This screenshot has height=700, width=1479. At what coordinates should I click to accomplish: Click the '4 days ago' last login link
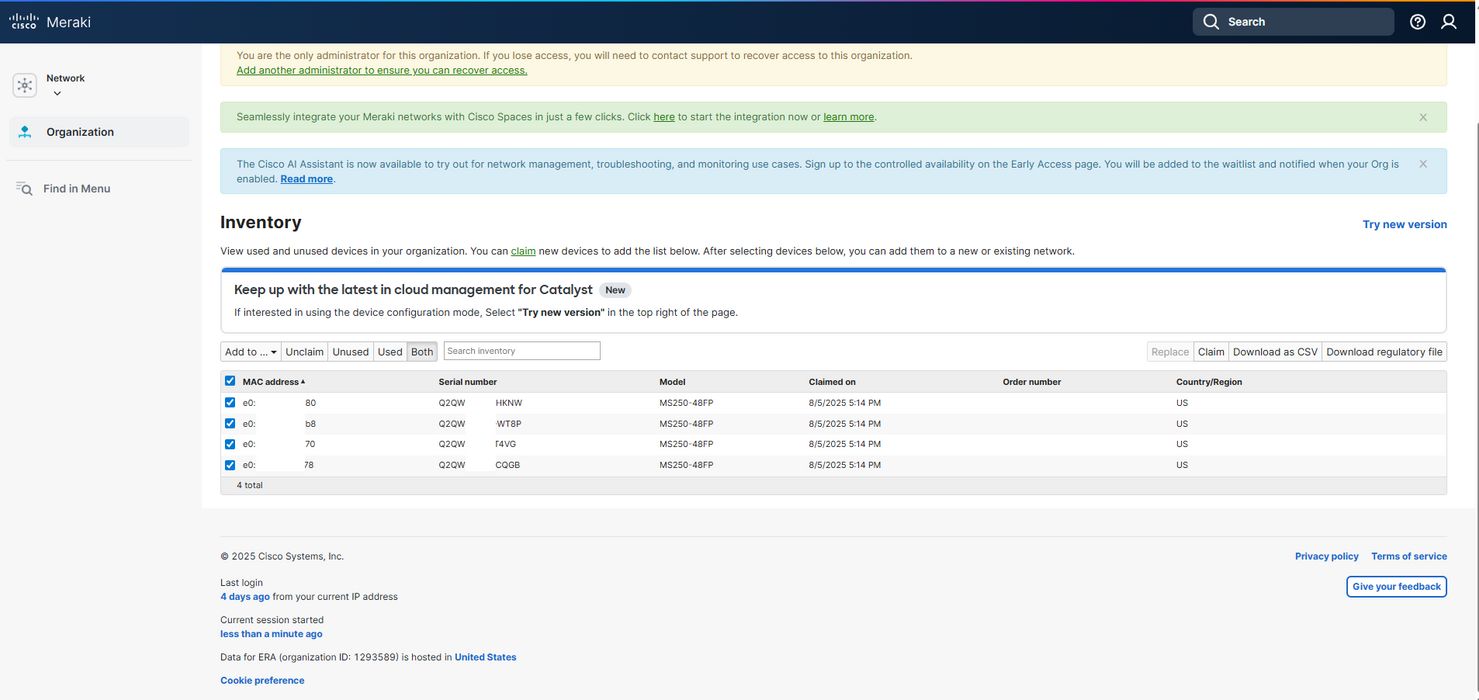245,597
